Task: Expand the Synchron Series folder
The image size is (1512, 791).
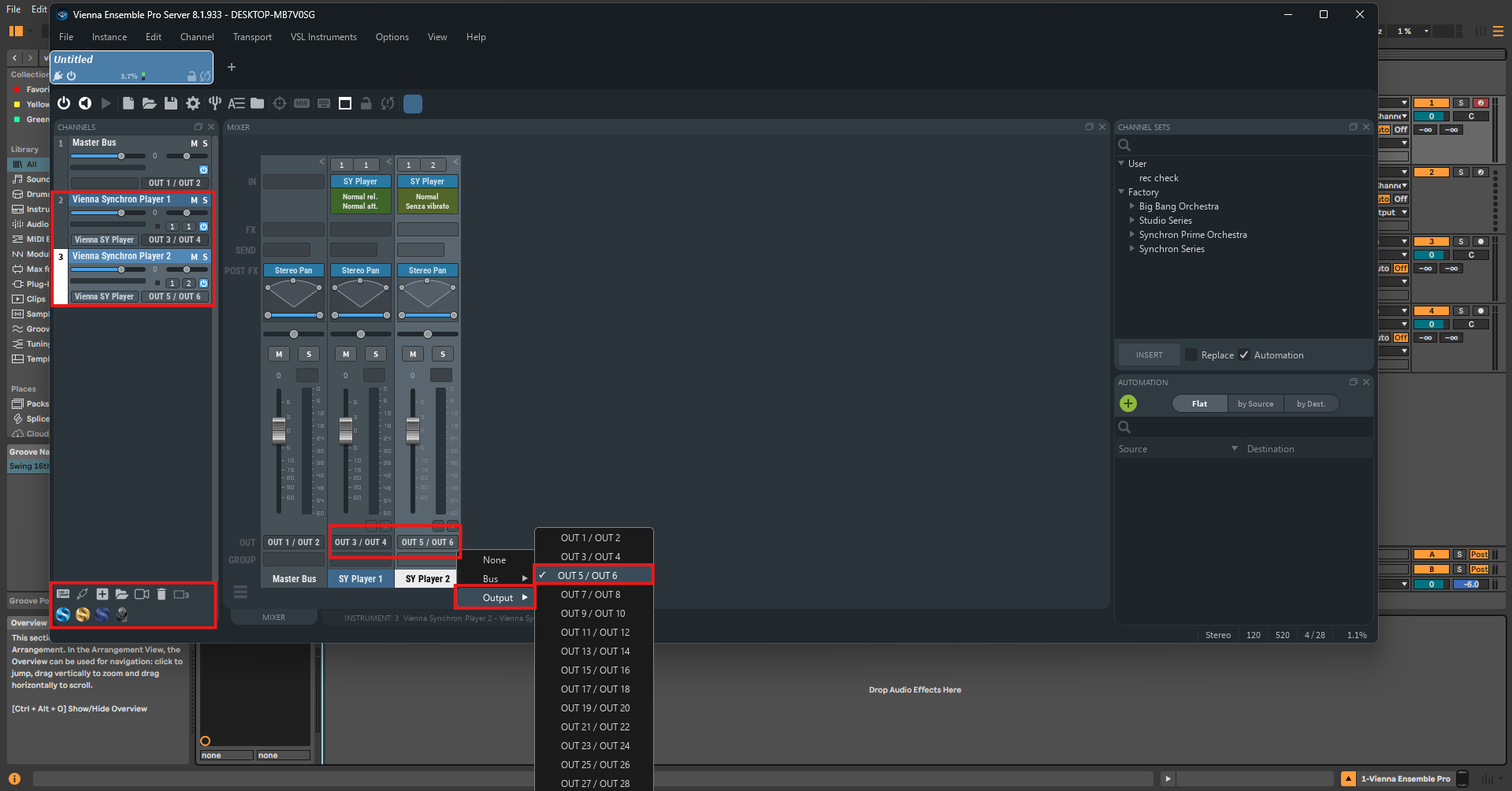Action: click(x=1132, y=249)
